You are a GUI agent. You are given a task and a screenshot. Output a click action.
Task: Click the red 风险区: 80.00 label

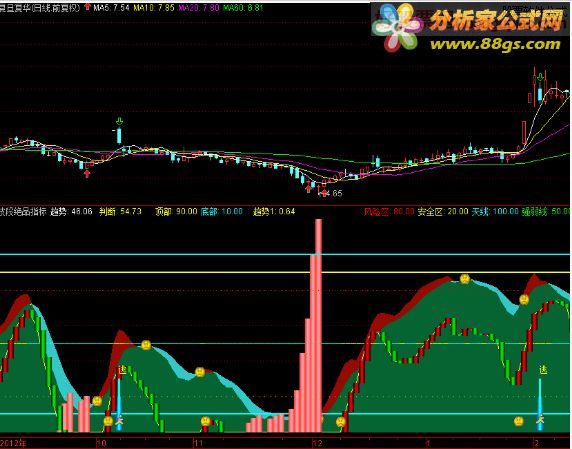pos(389,212)
